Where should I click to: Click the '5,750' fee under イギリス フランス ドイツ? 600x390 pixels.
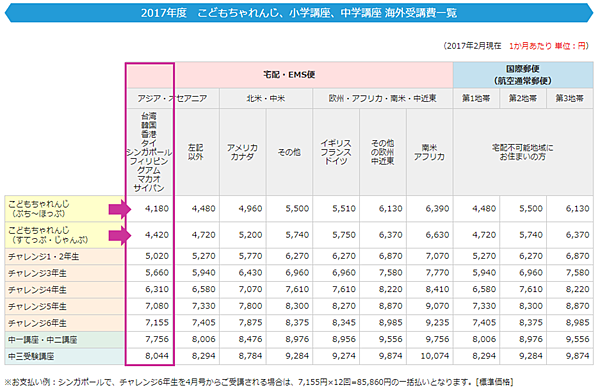point(344,235)
